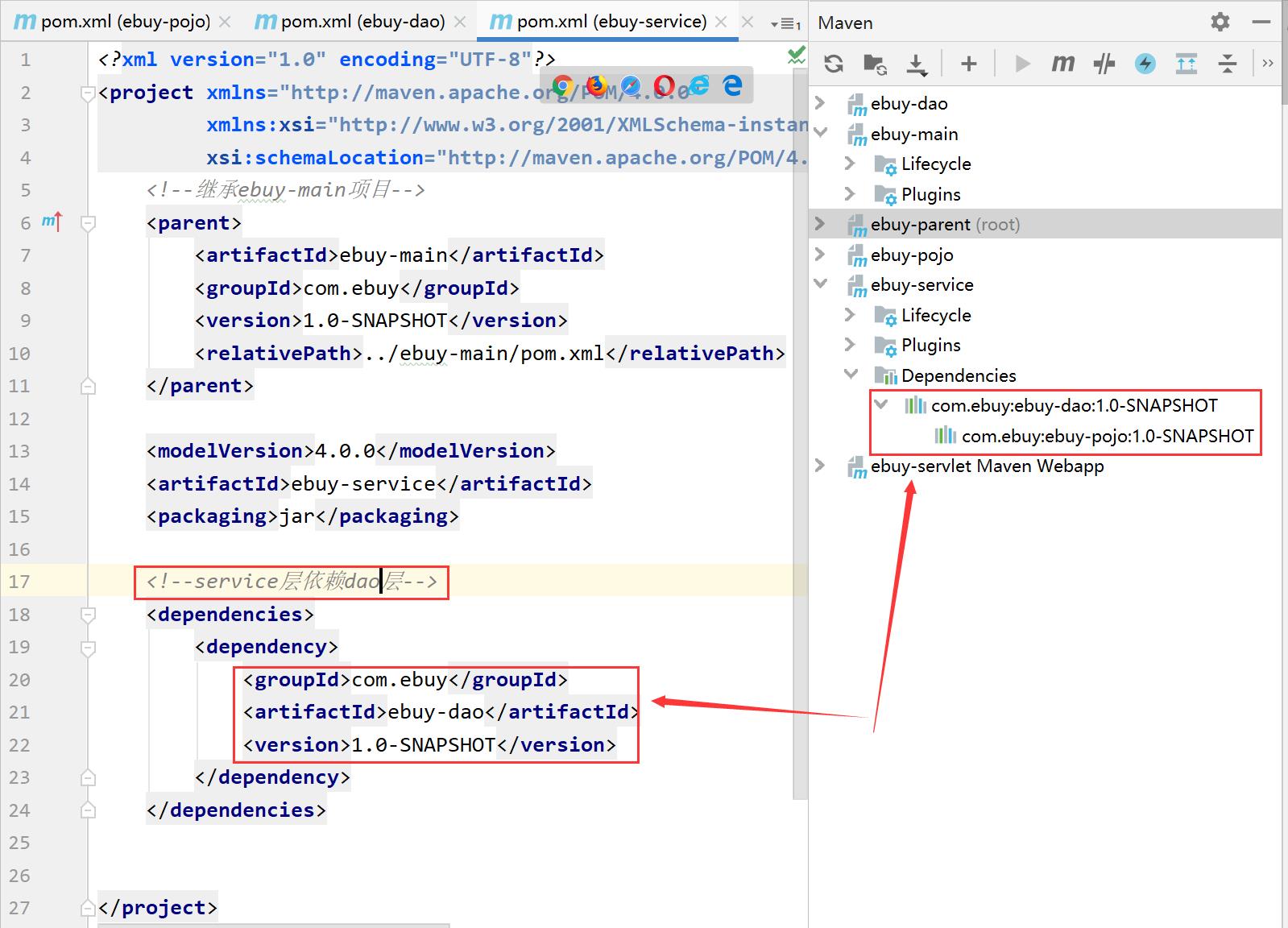Select com.ebuy:ebuy-dao:1.0-SNAPSHOT dependency
Viewport: 1288px width, 928px height.
tap(1075, 406)
